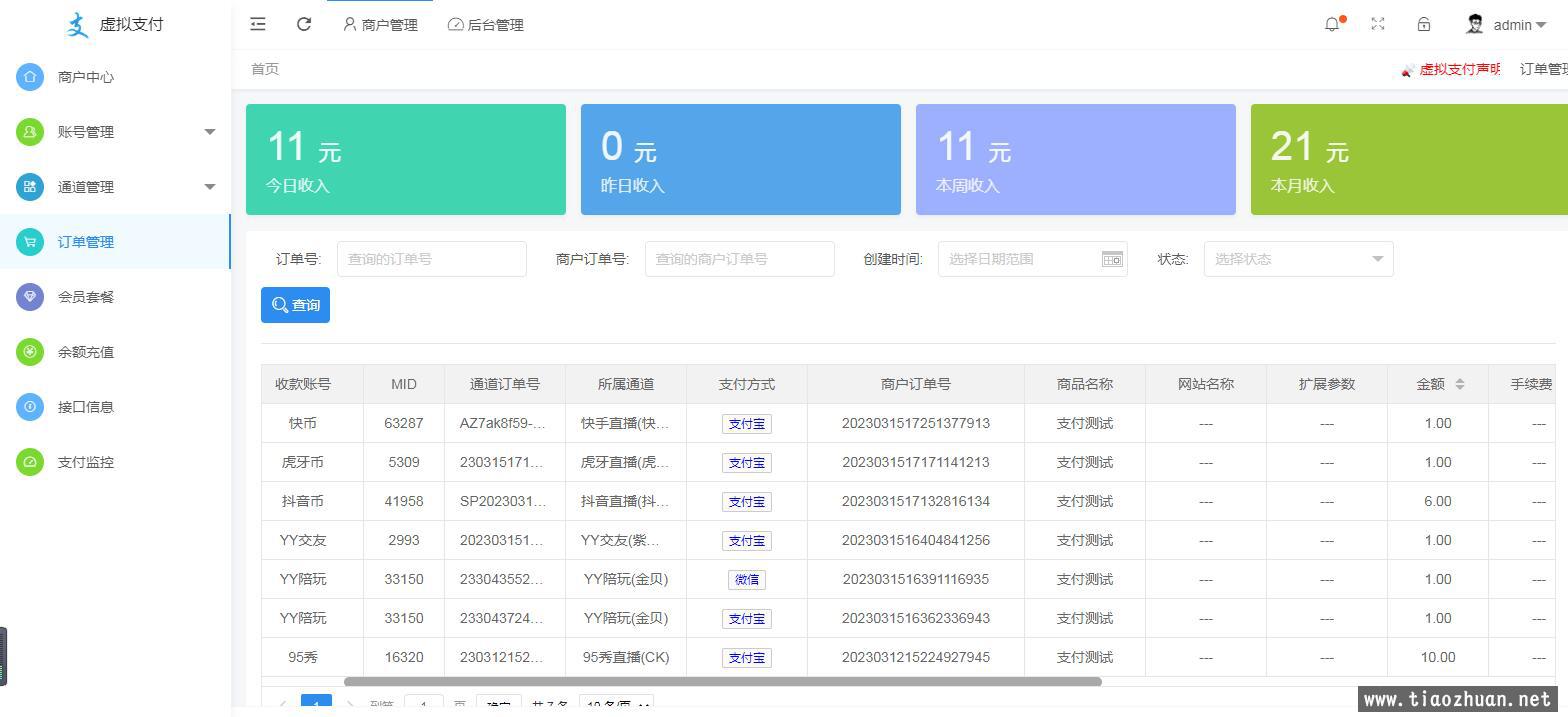Open the calendar icon in 创建时间 field
Viewport: 1568px width, 717px height.
pyautogui.click(x=1112, y=259)
